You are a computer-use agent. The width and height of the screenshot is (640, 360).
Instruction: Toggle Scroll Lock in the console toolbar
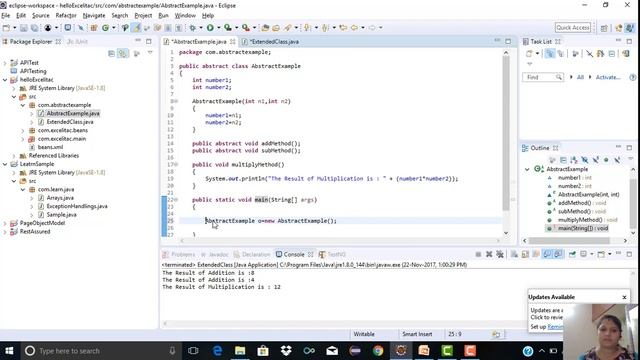coord(525,254)
